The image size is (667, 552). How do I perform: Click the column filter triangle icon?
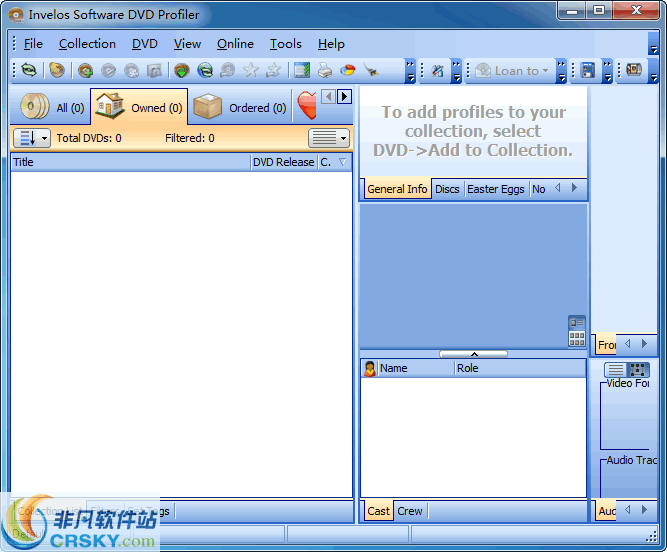click(x=342, y=162)
